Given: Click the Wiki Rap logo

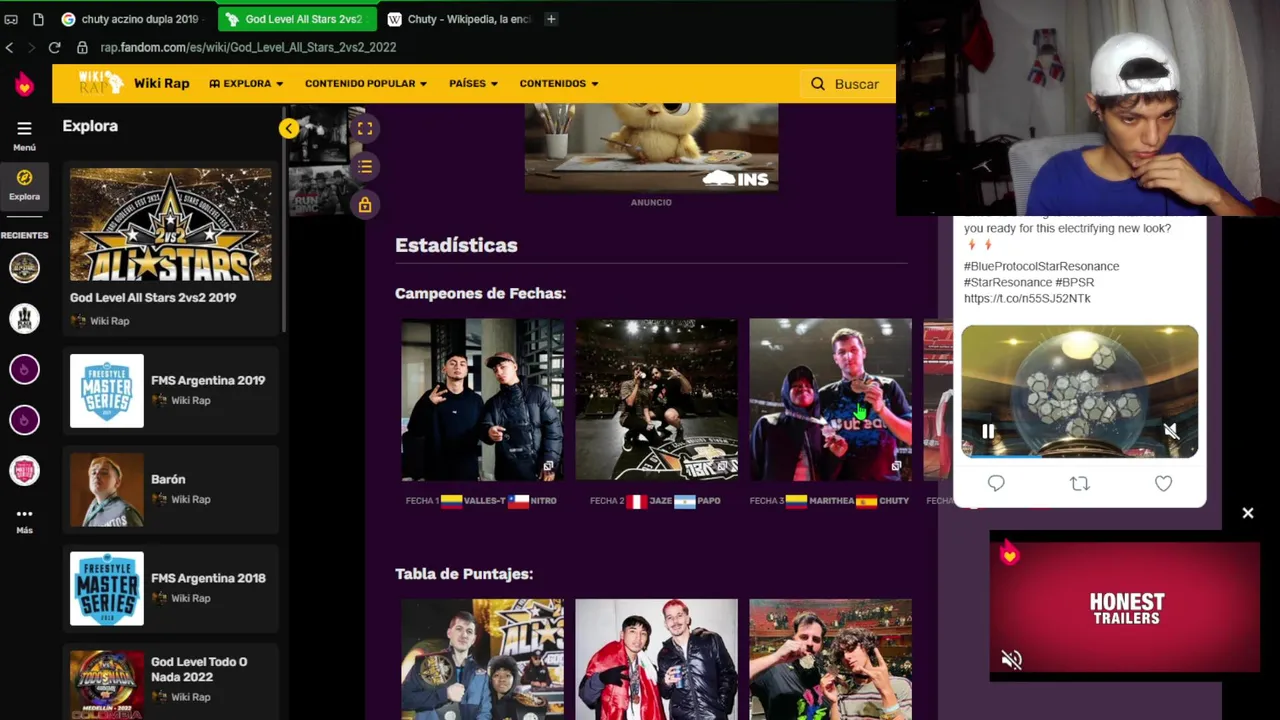Looking at the screenshot, I should click(x=101, y=83).
